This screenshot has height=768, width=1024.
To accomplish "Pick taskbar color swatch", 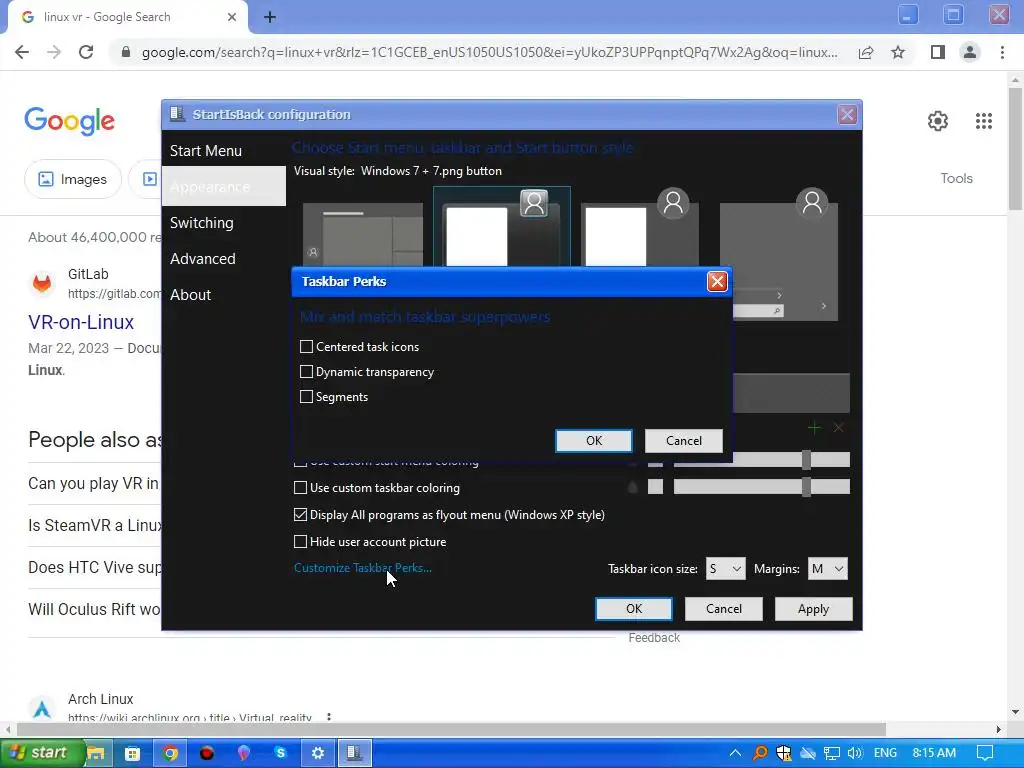I will 655,487.
